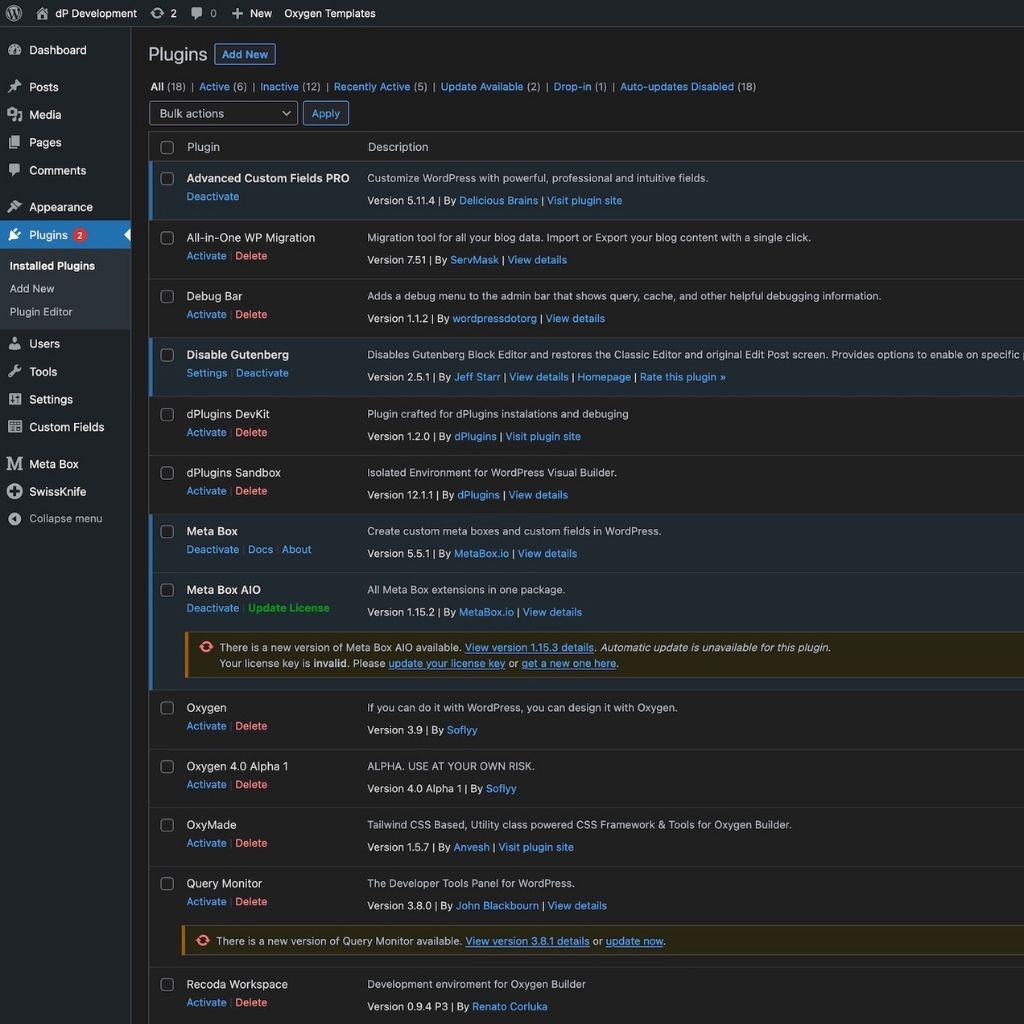Click the Collapse menu arrow icon
The width and height of the screenshot is (1024, 1024).
click(x=14, y=519)
